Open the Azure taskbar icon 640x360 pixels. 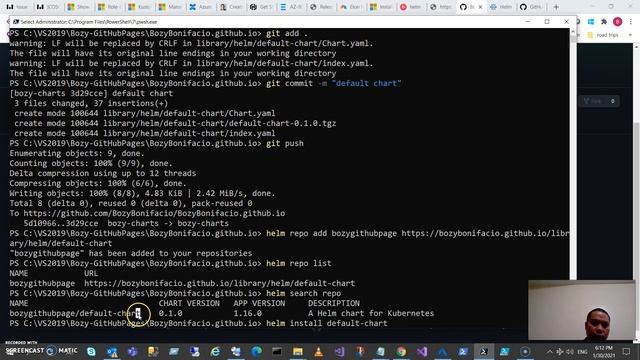(442, 351)
